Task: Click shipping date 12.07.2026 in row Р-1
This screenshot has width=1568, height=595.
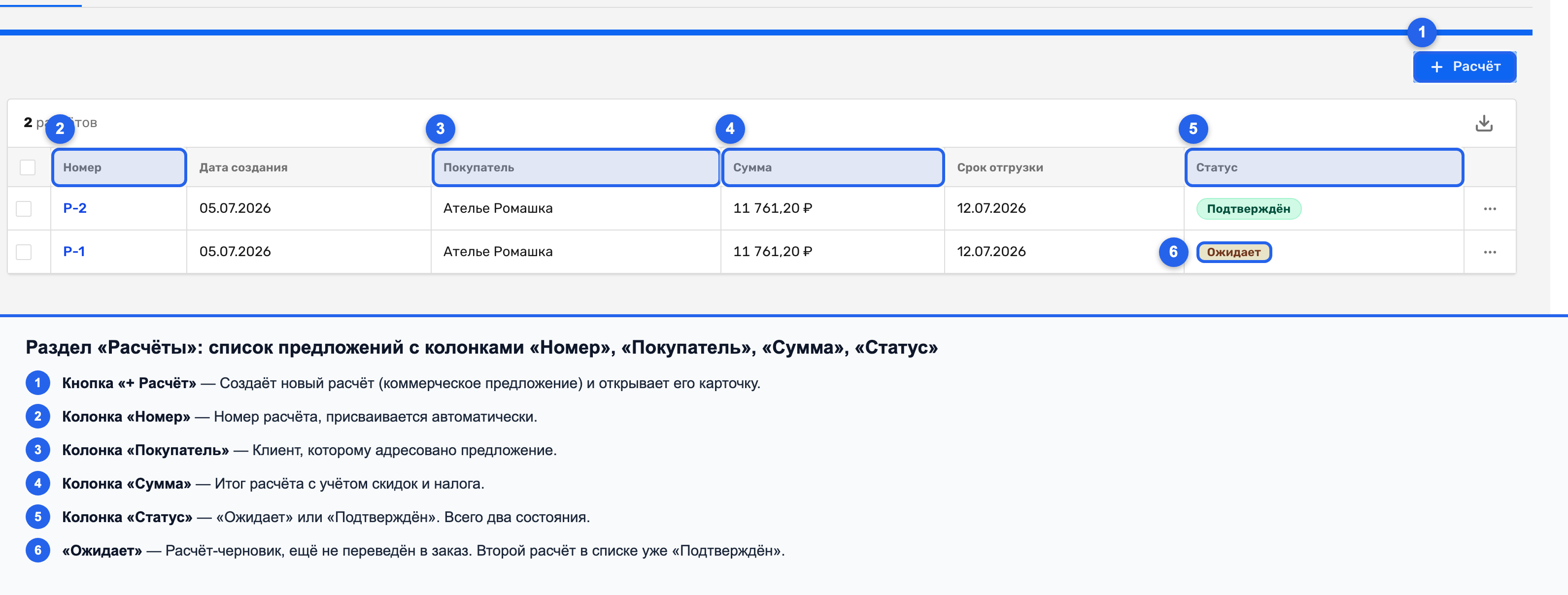Action: pos(991,251)
